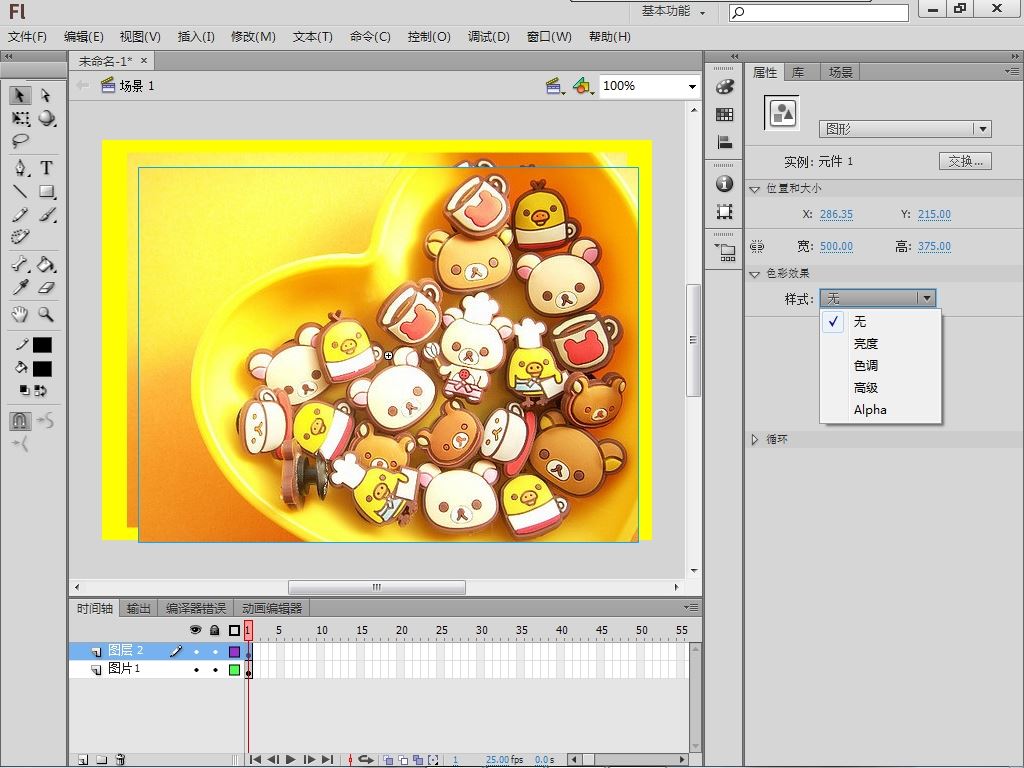Image resolution: width=1024 pixels, height=768 pixels.
Task: Add a new layer in timeline
Action: point(83,760)
